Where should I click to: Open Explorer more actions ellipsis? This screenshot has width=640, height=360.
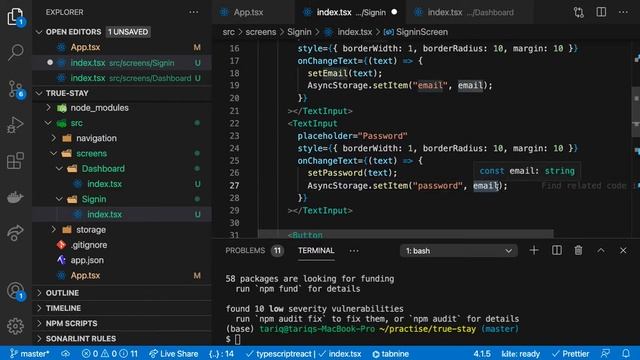(194, 12)
